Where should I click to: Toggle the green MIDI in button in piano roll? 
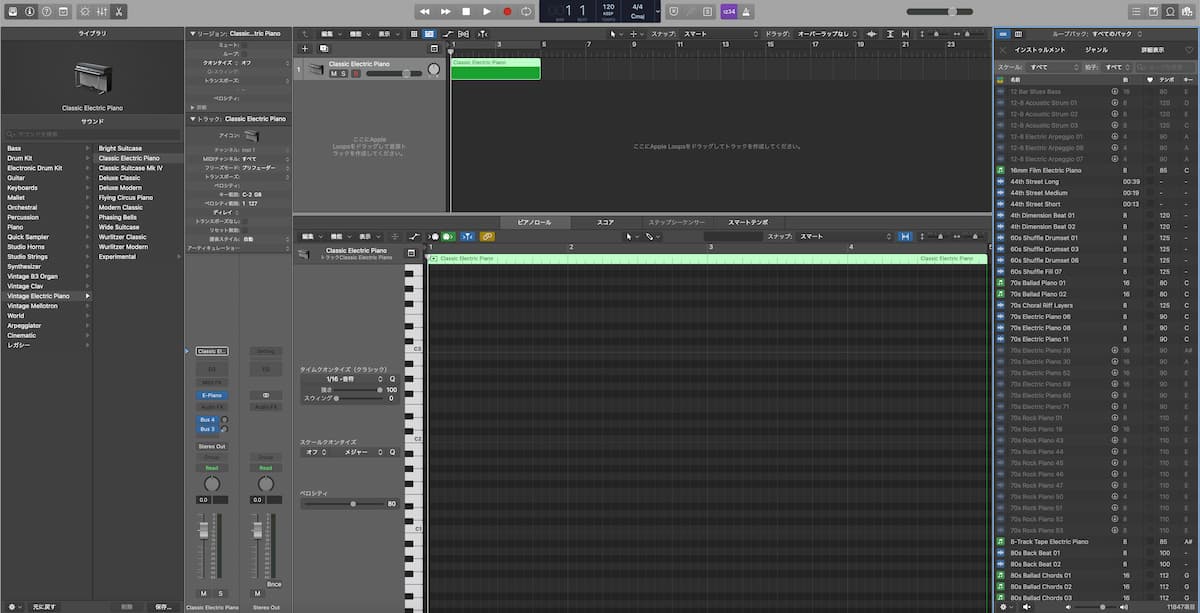point(448,236)
